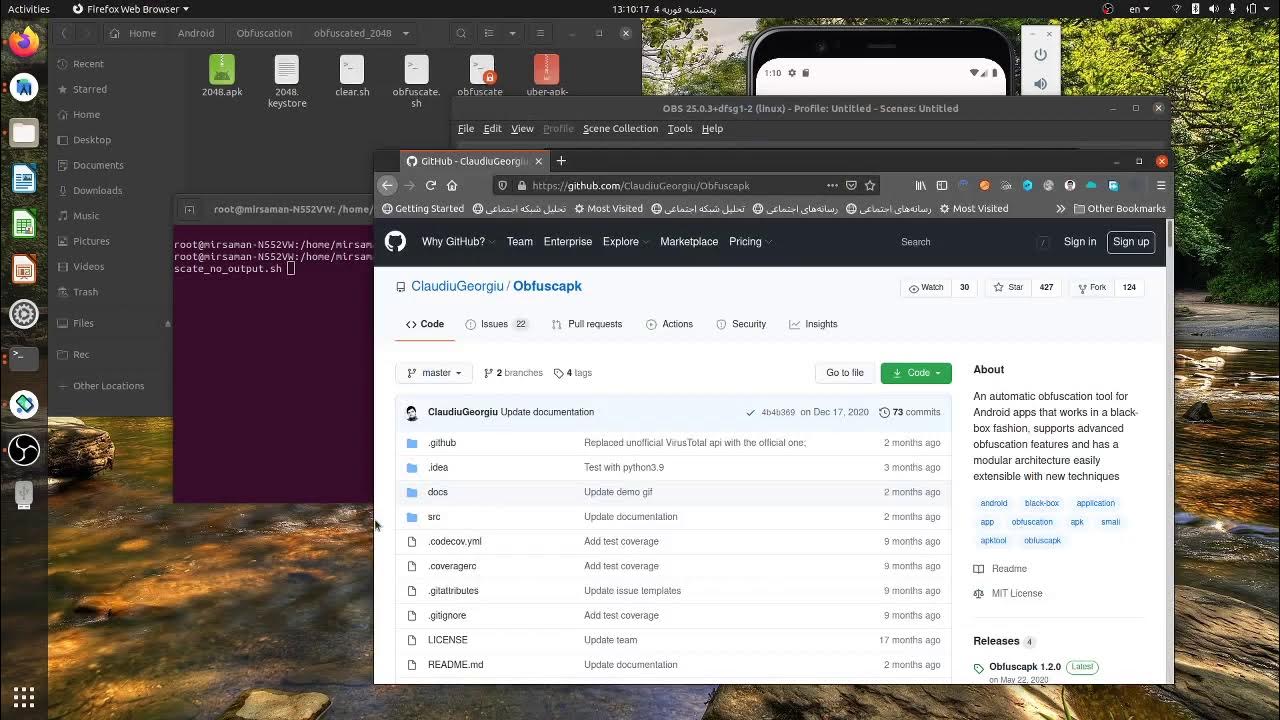Open the master branch dropdown

click(435, 373)
